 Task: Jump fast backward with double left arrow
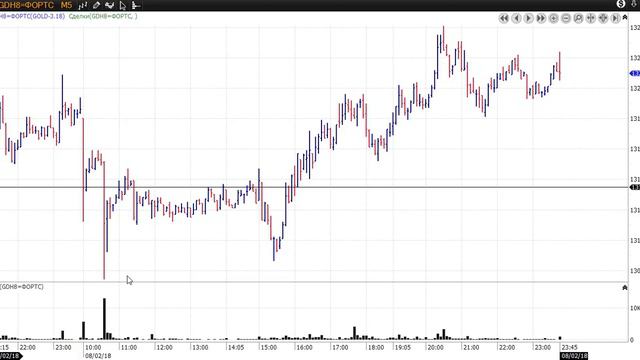tap(504, 18)
